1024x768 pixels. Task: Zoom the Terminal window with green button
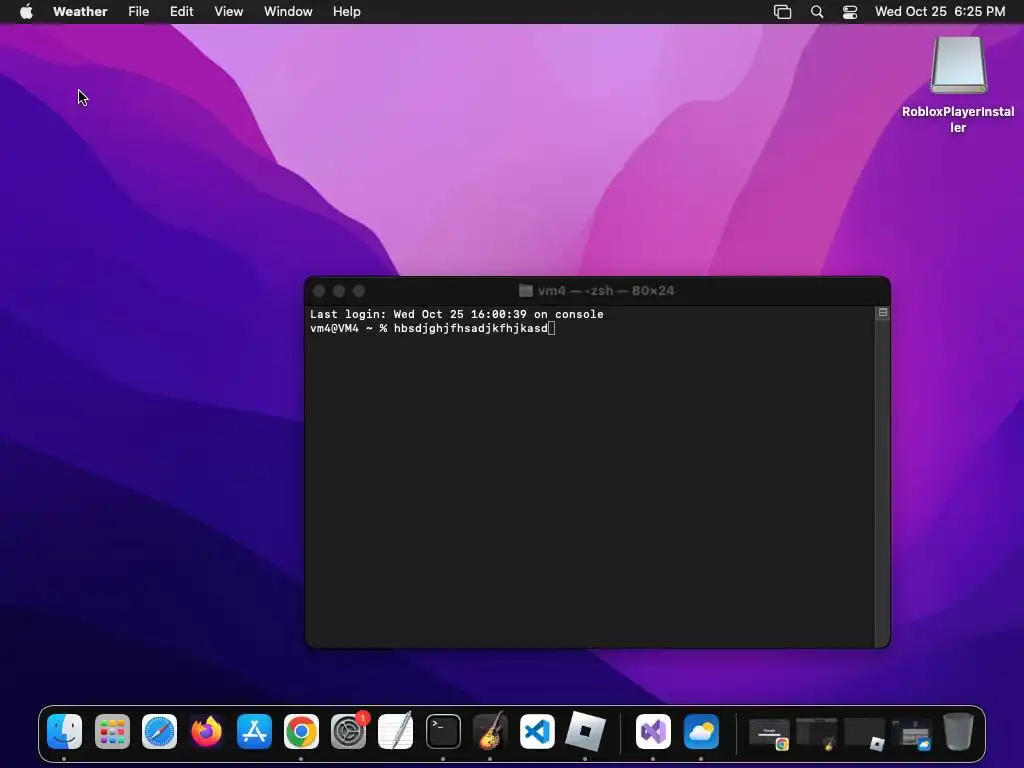[x=359, y=291]
